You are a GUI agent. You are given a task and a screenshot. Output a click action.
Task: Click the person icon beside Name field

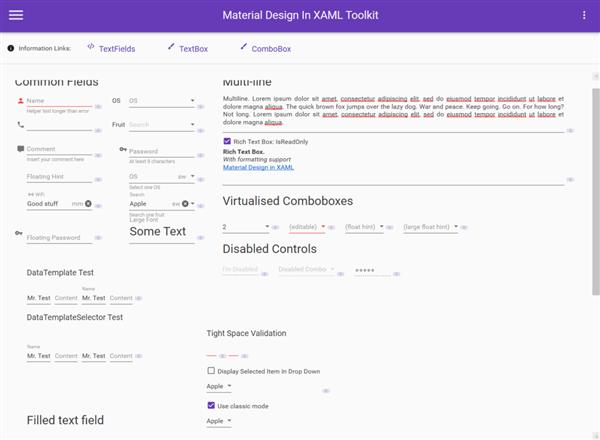(x=21, y=101)
